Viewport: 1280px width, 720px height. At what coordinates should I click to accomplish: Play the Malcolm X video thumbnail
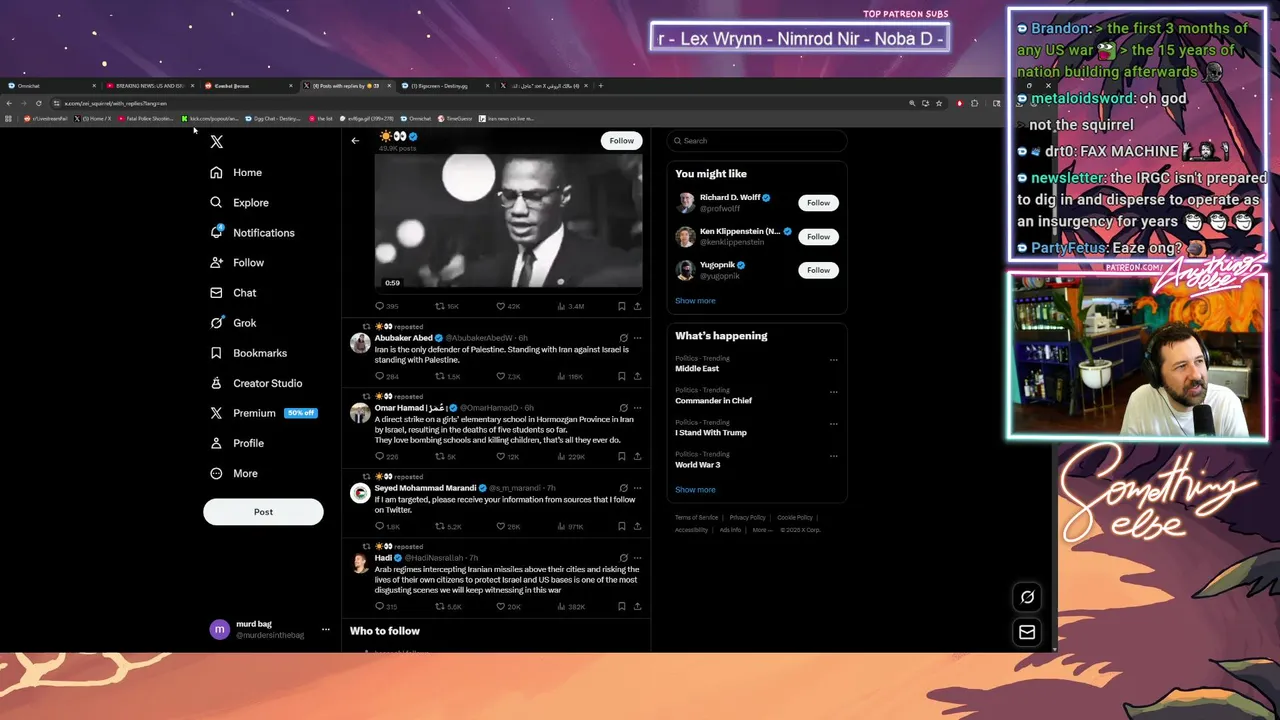pyautogui.click(x=508, y=220)
